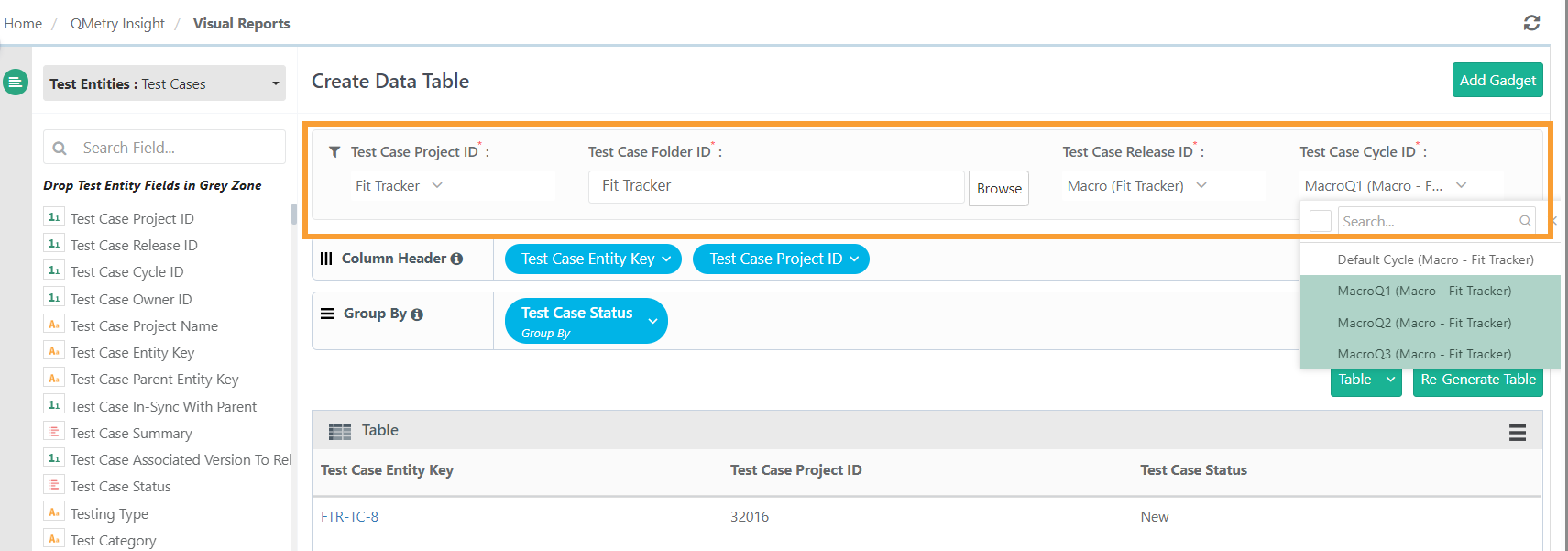
Task: Toggle the green sidebar menu icon
Action: point(15,83)
